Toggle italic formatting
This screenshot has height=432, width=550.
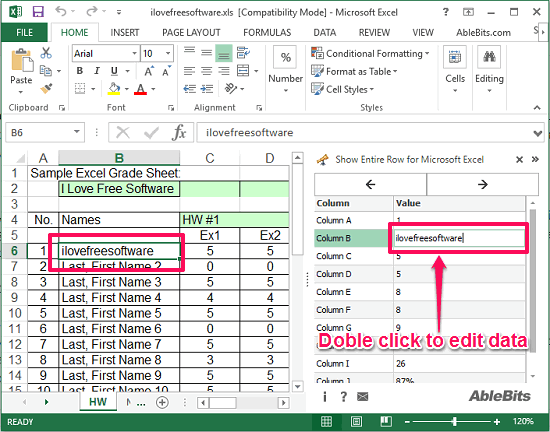(x=97, y=71)
